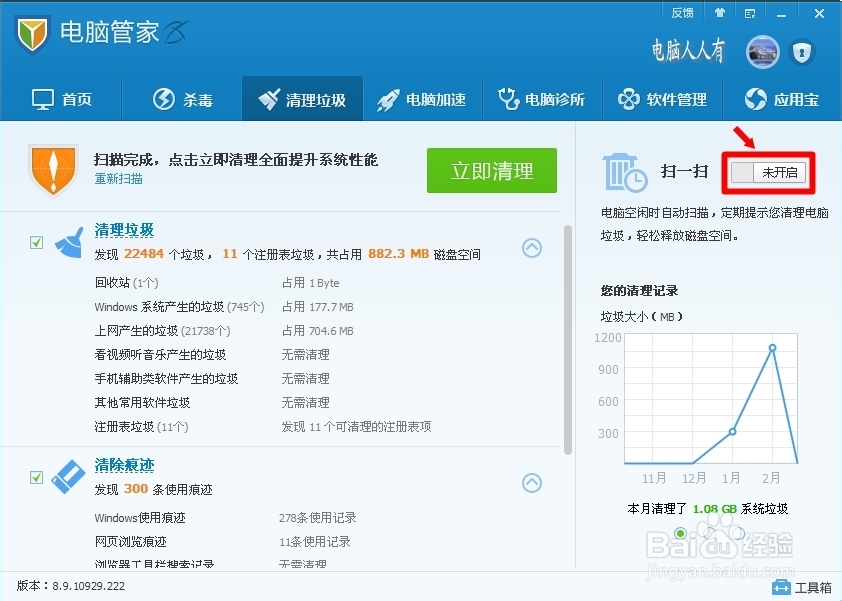Screen dimensions: 842x601
Task: Open the 软件管理 tab
Action: point(662,99)
